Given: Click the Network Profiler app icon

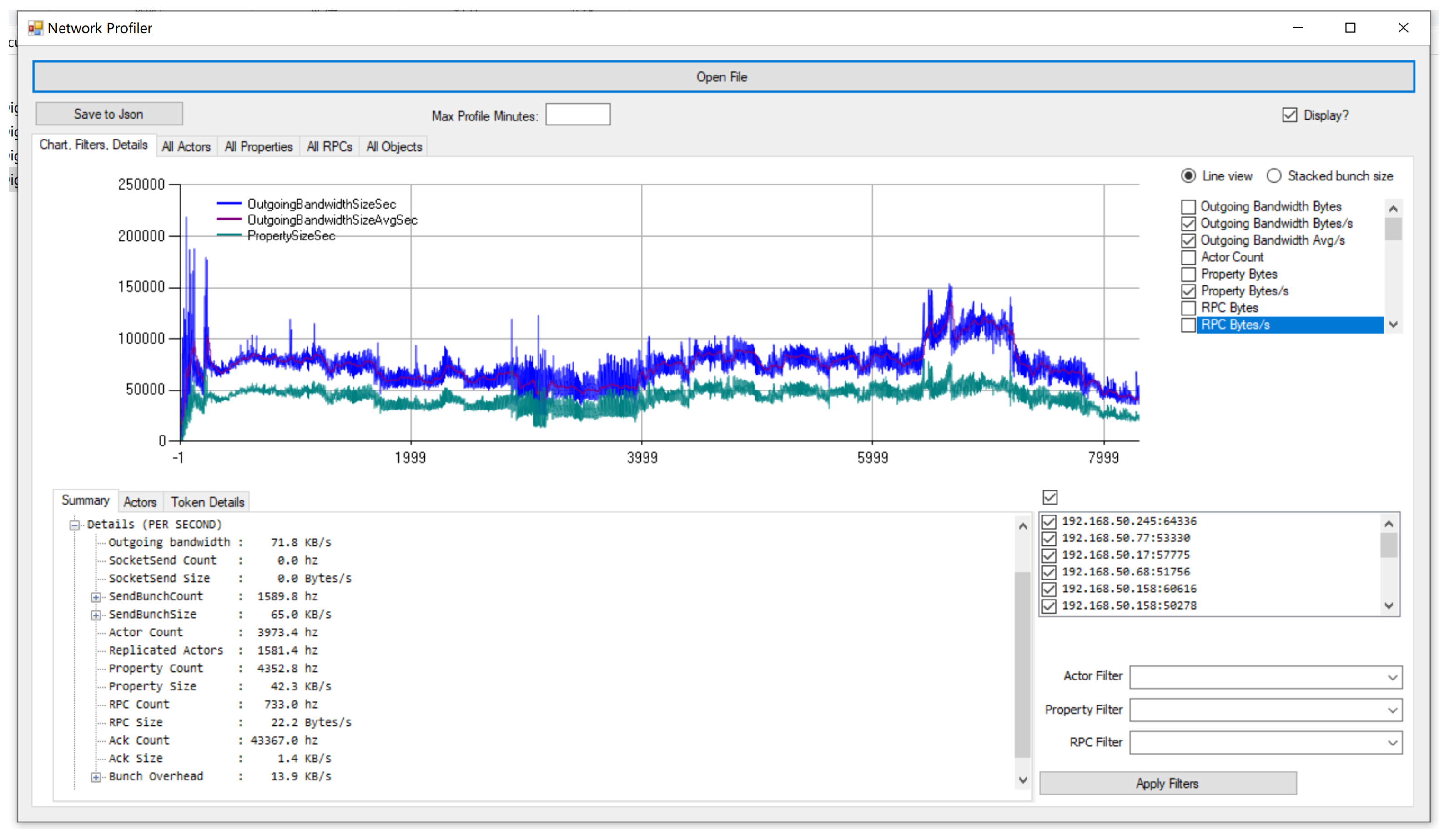Looking at the screenshot, I should click(x=35, y=28).
